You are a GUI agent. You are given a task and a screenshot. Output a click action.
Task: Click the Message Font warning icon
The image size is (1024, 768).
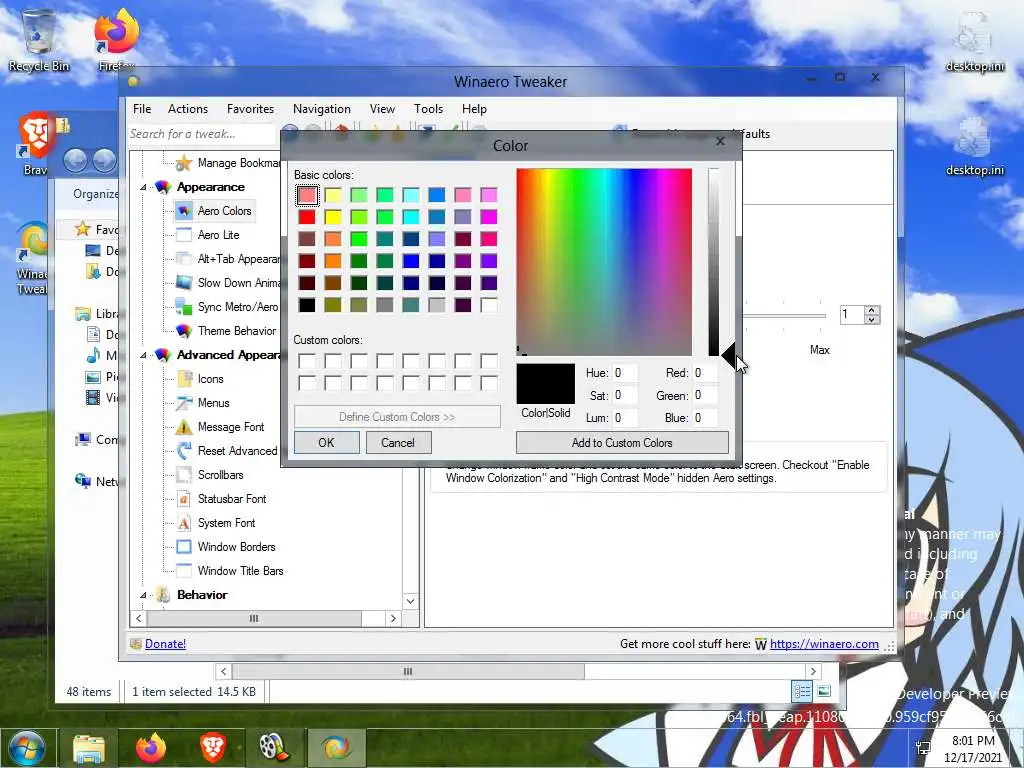[184, 427]
